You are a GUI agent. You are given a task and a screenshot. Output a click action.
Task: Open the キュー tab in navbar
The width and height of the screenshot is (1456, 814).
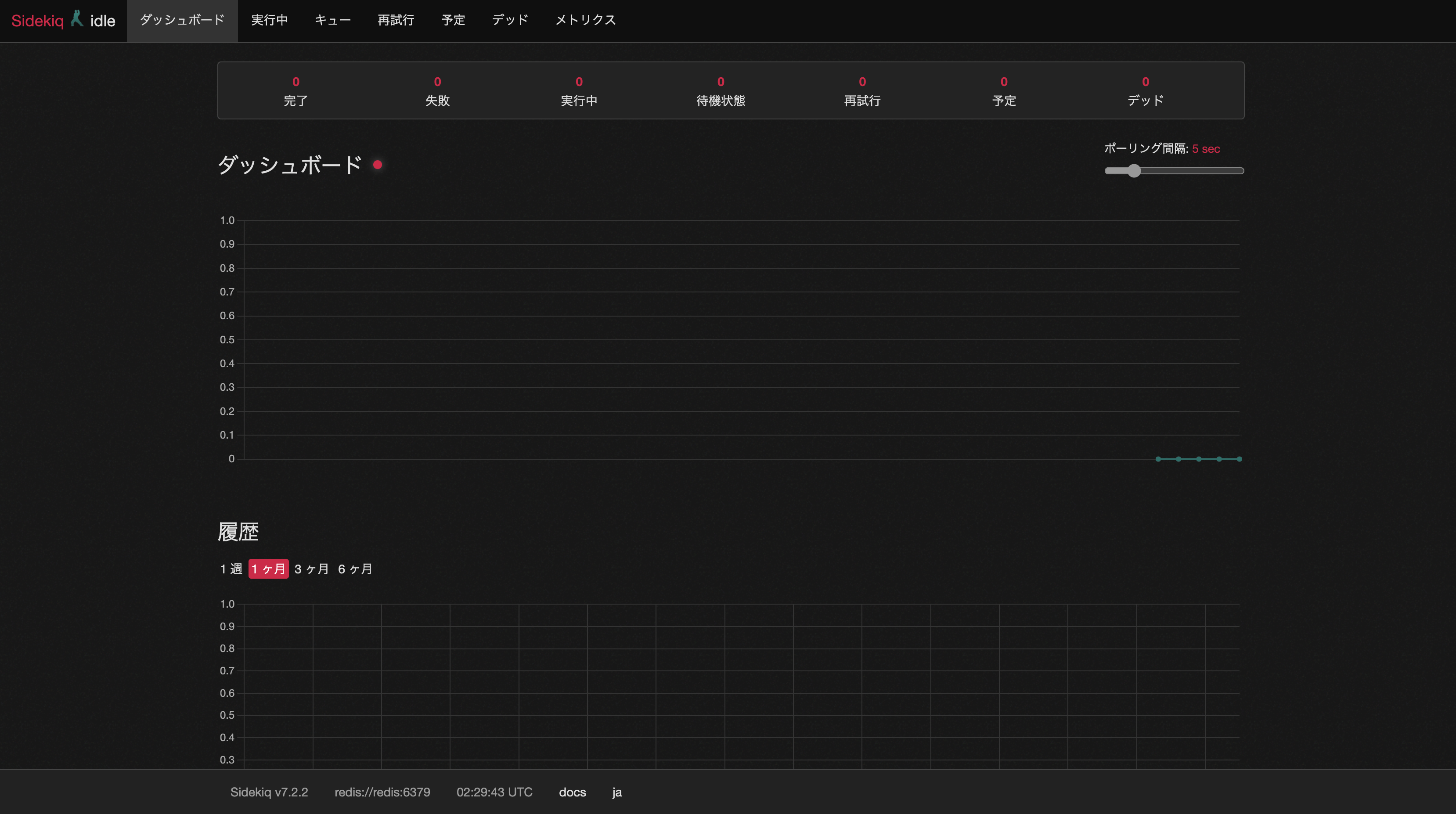[x=332, y=20]
